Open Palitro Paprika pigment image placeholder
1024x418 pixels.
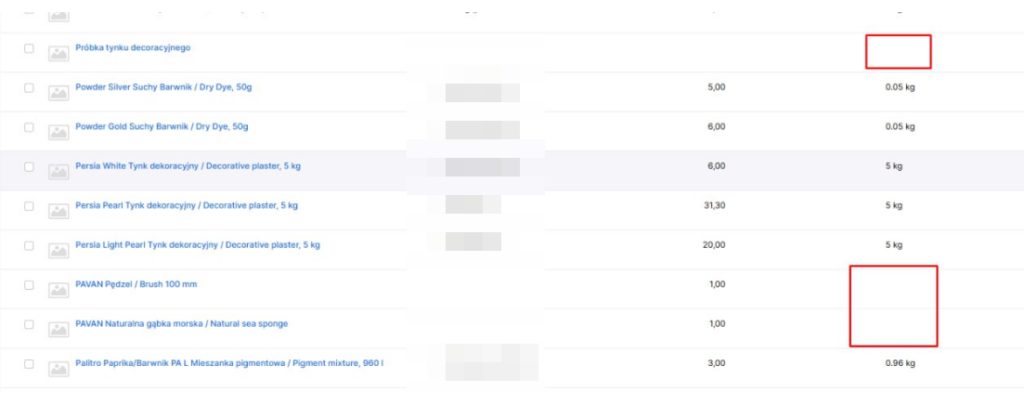[58, 365]
